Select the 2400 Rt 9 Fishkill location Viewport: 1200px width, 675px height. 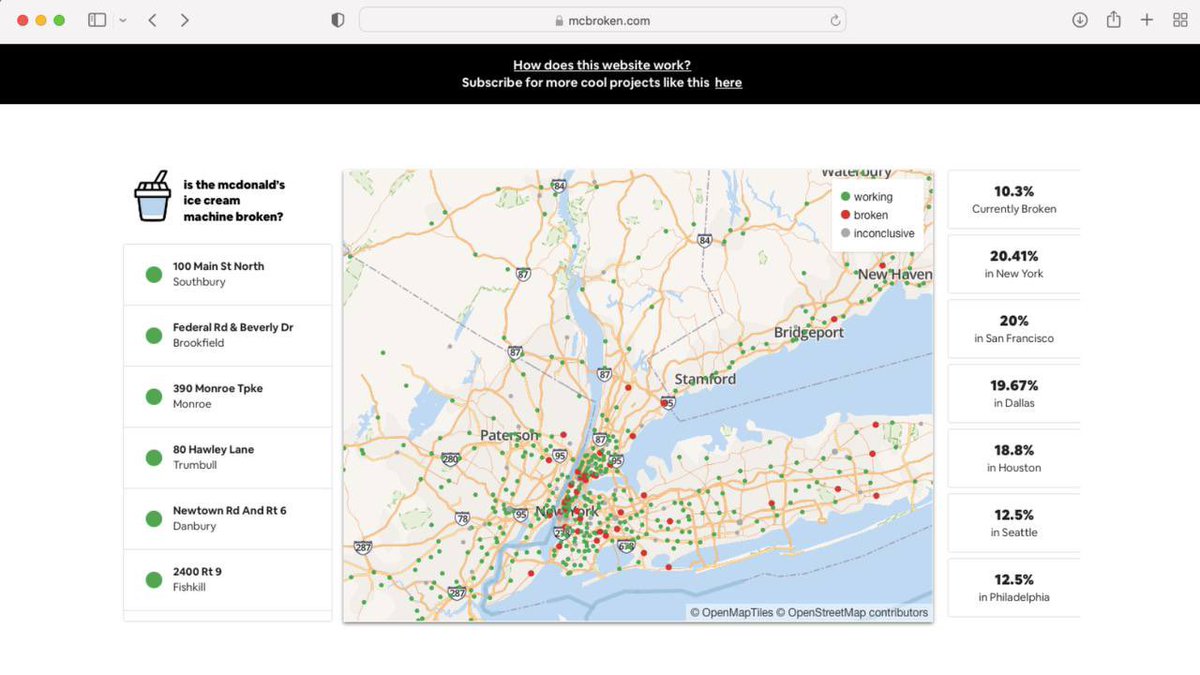[227, 579]
